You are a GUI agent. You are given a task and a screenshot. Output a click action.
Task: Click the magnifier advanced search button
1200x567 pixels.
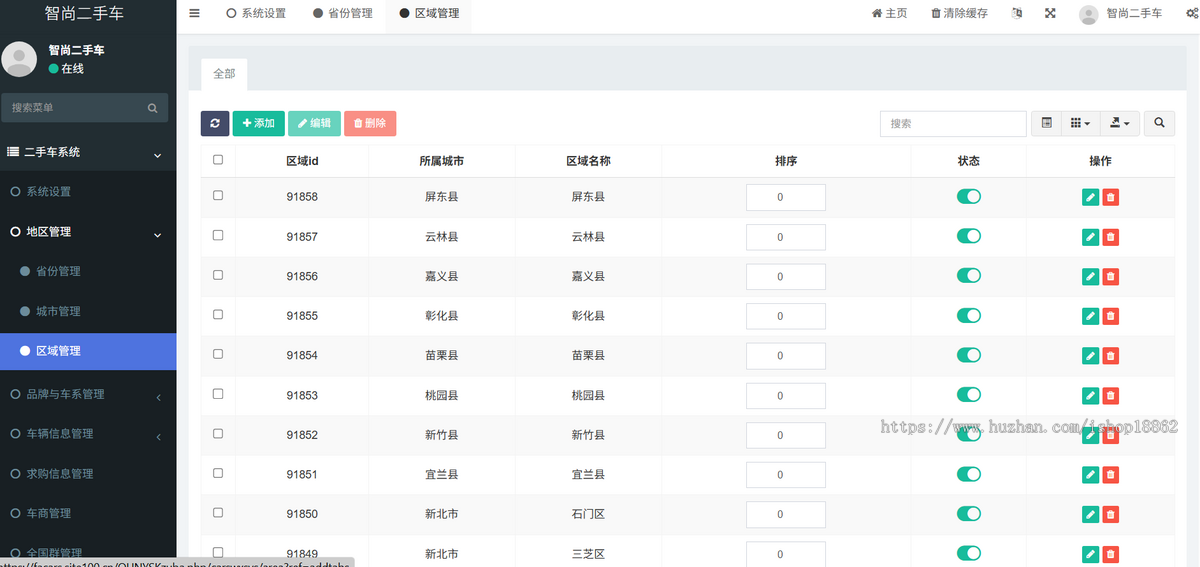pos(1159,123)
